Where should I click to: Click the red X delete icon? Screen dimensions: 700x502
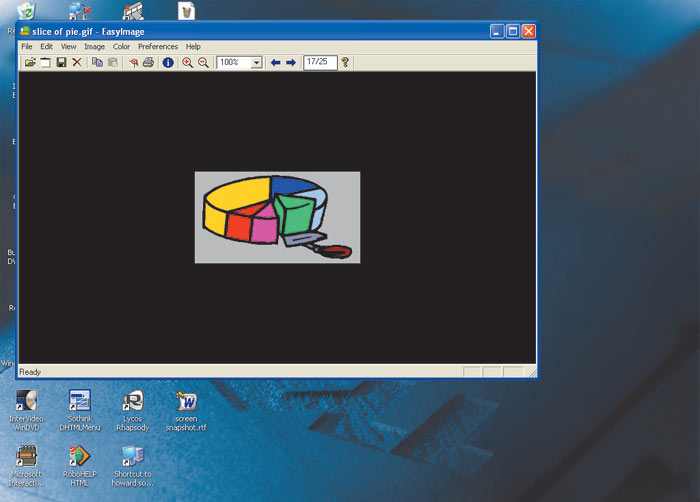coord(77,63)
